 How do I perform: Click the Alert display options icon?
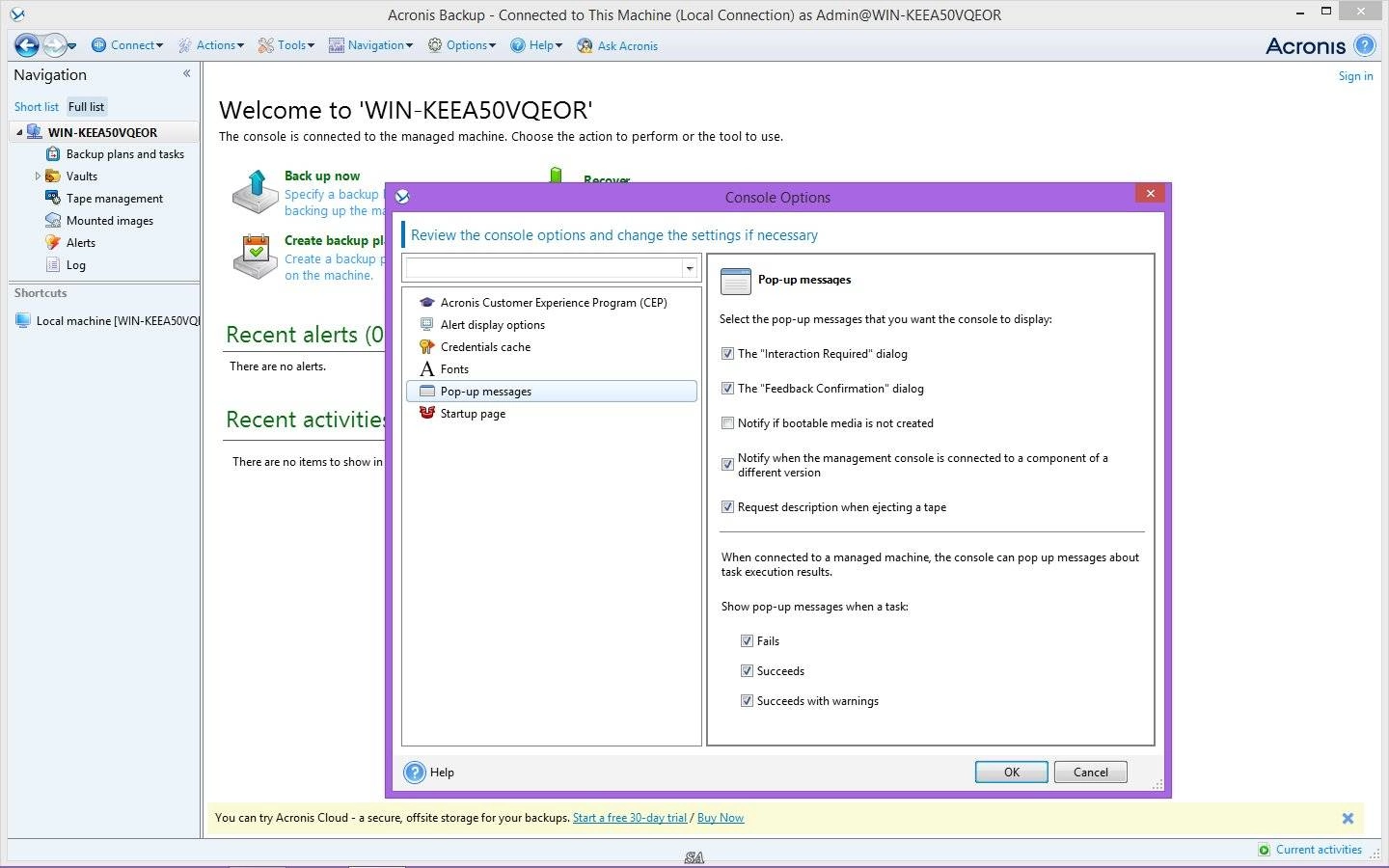click(427, 325)
